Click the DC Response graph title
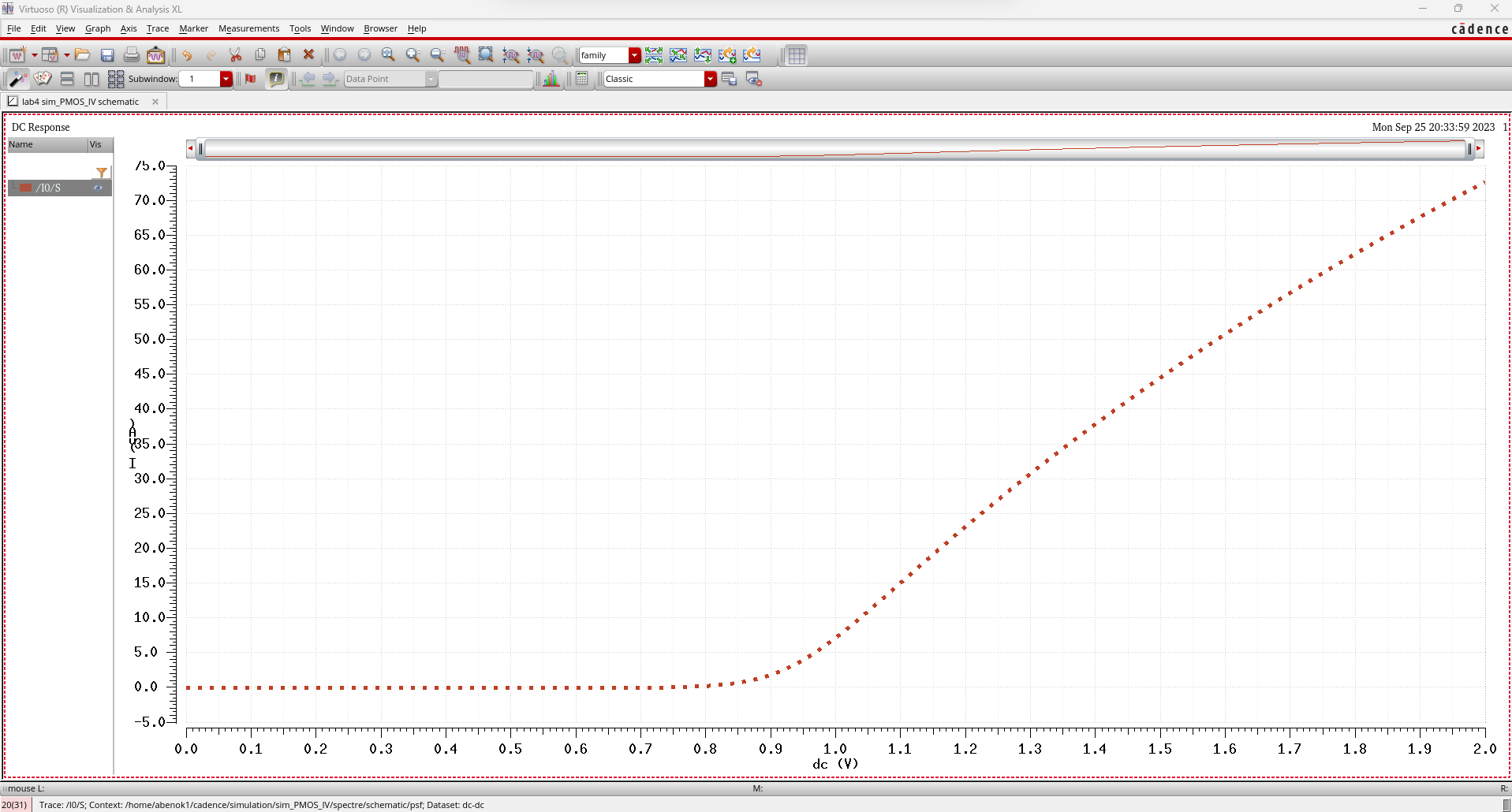Image resolution: width=1512 pixels, height=812 pixels. [41, 127]
